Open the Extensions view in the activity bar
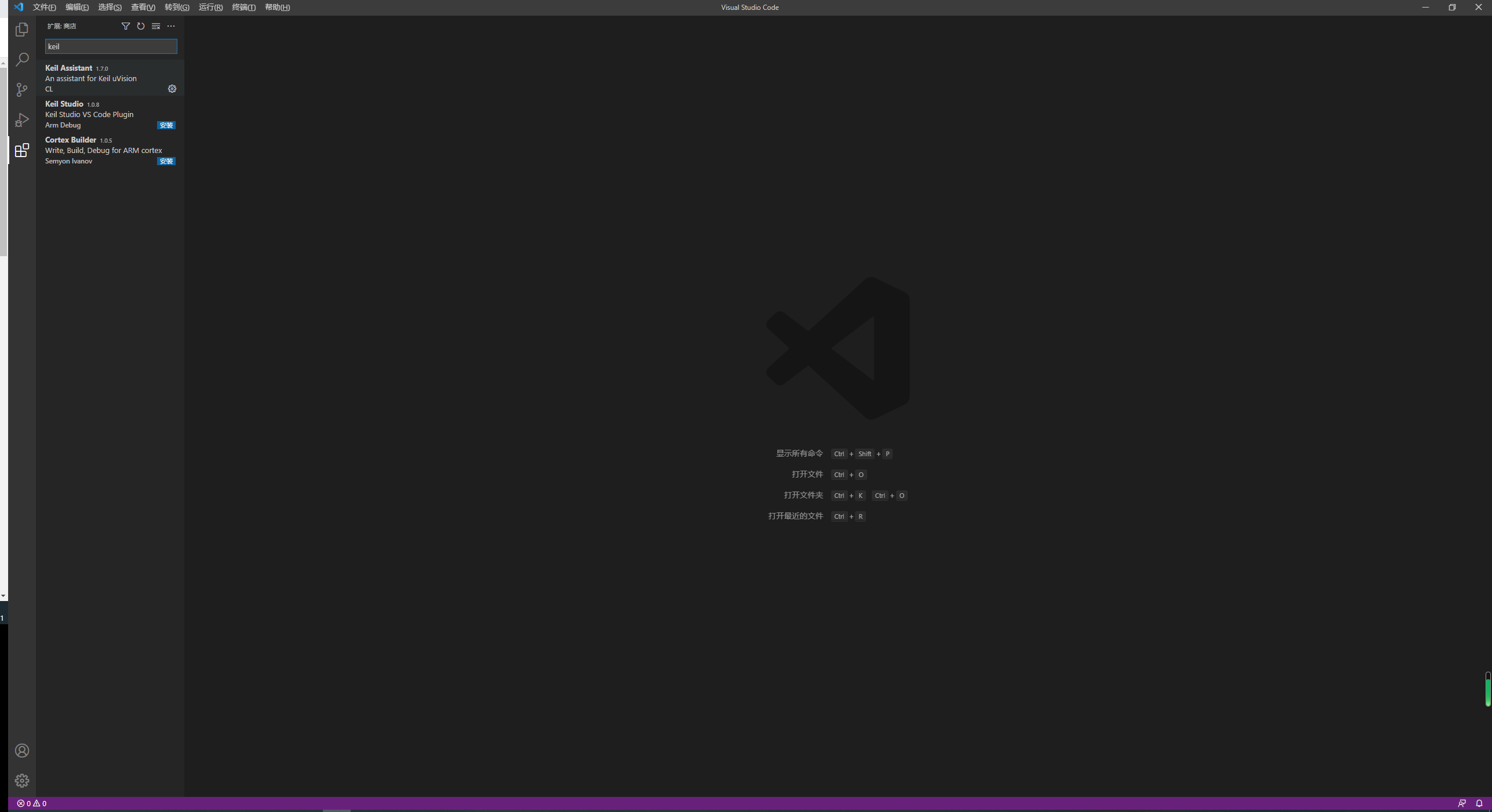 [x=21, y=150]
